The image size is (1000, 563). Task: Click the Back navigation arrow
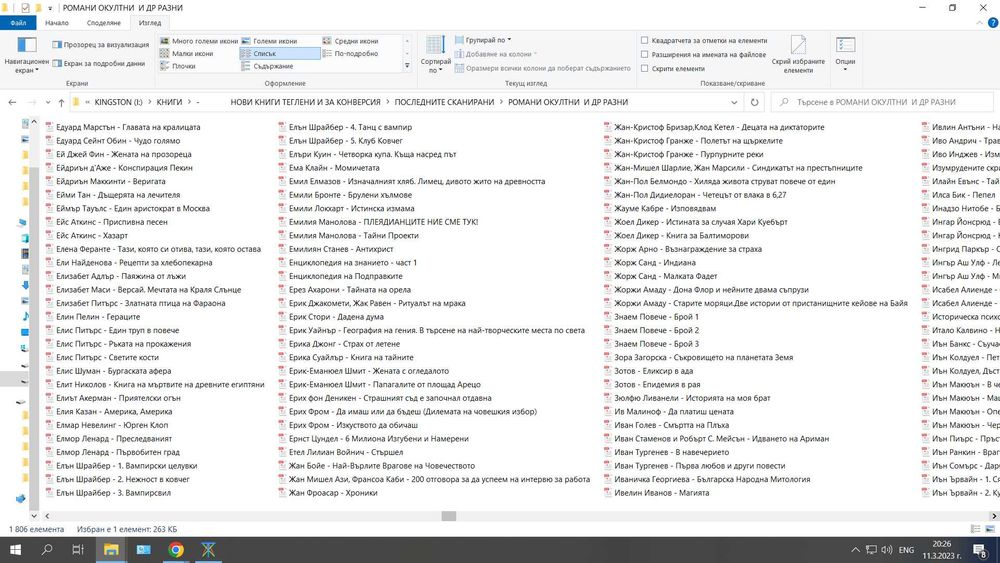click(x=13, y=102)
